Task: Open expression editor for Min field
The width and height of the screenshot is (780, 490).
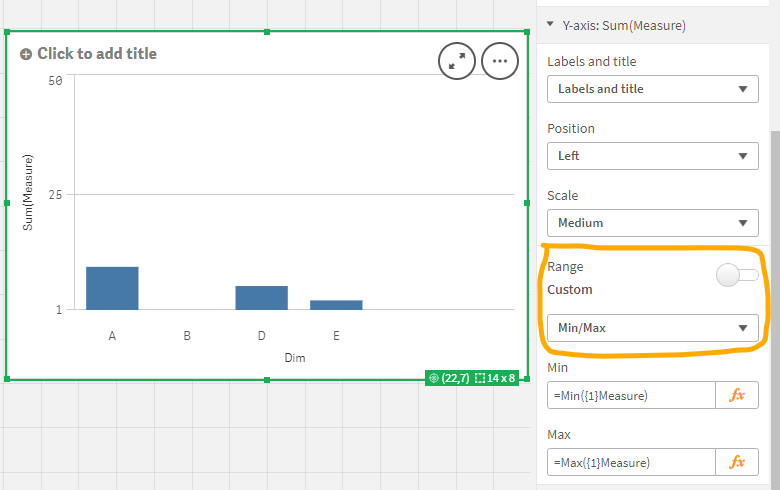Action: click(x=737, y=396)
